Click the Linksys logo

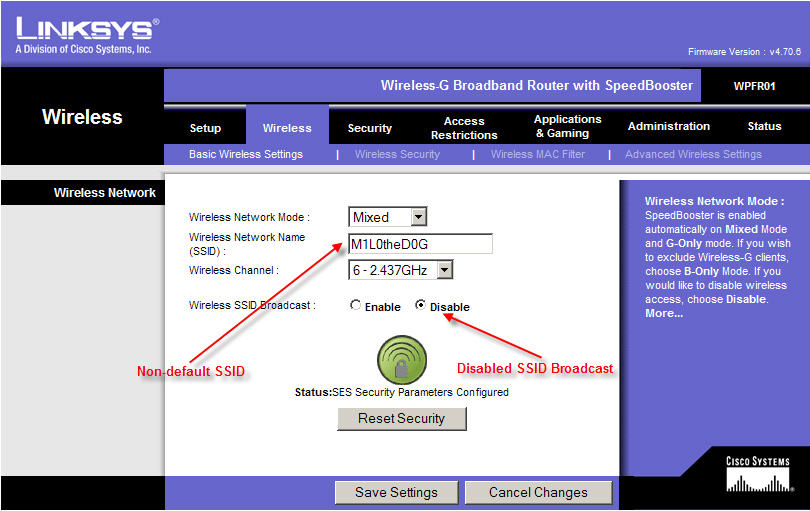[86, 33]
